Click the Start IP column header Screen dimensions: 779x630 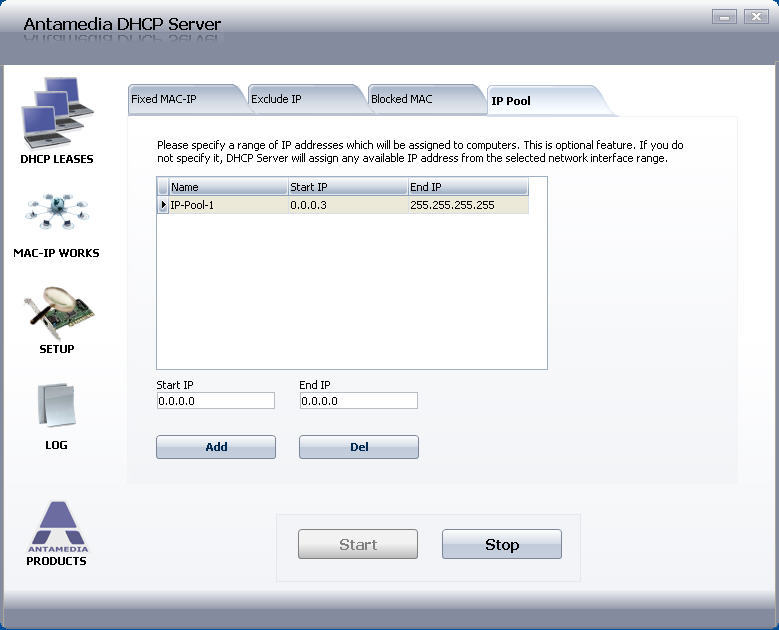tap(346, 187)
